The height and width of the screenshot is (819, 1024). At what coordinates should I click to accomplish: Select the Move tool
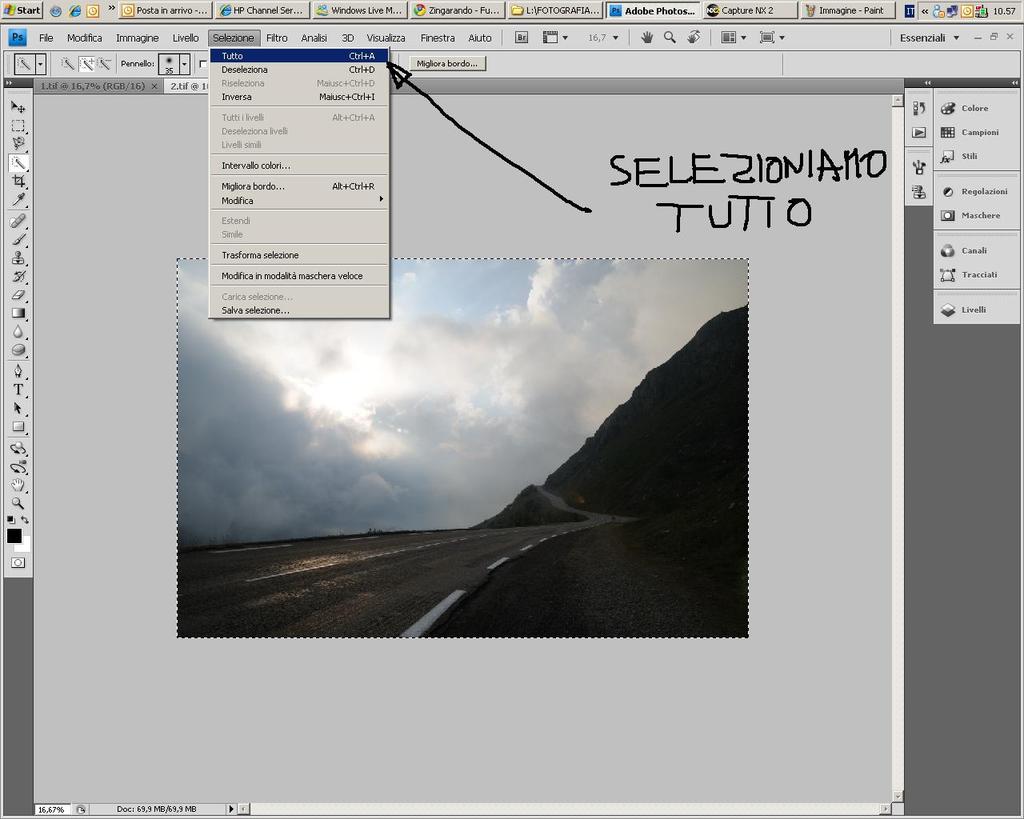point(18,107)
